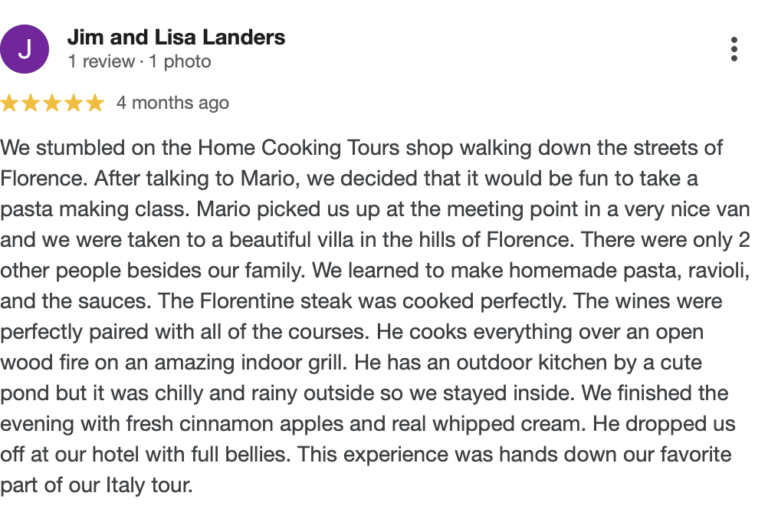Viewport: 768px width, 506px height.
Task: Click the third gold rating star
Action: pyautogui.click(x=52, y=103)
